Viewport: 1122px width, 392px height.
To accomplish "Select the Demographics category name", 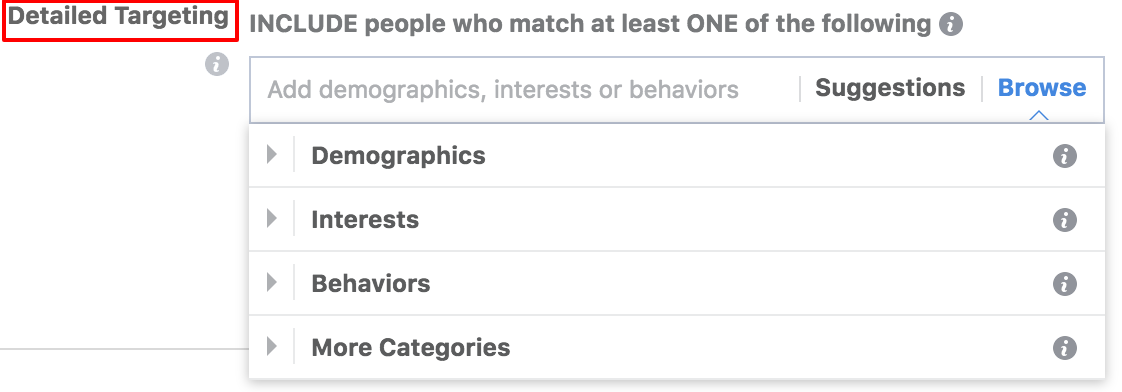I will (x=399, y=155).
